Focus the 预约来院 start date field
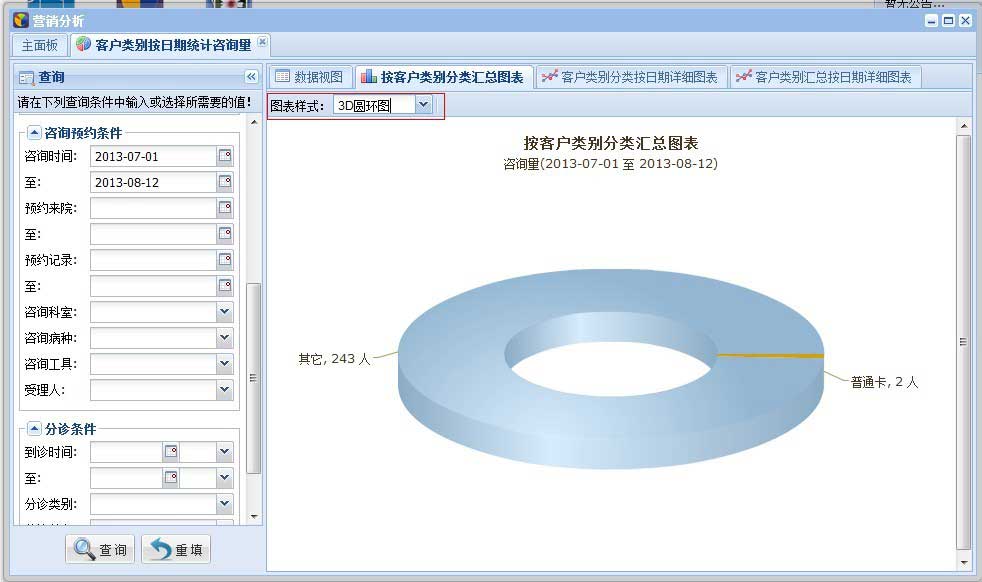 coord(153,209)
